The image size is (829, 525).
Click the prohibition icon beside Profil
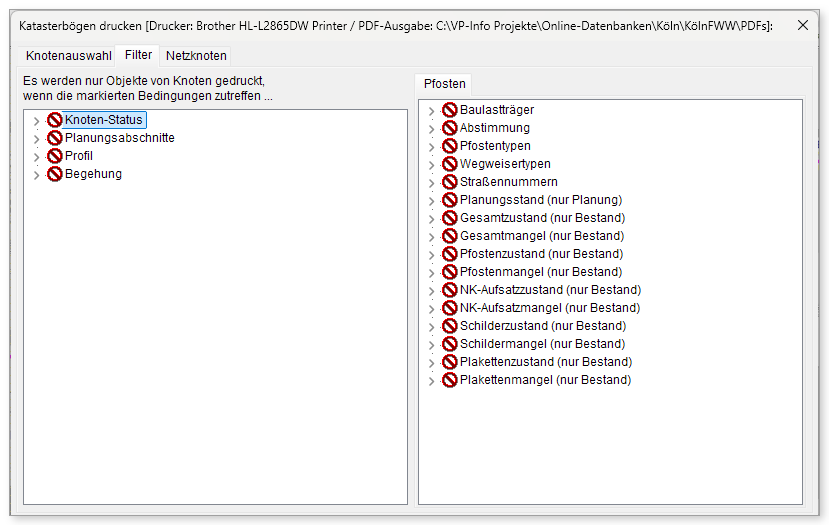[x=54, y=156]
